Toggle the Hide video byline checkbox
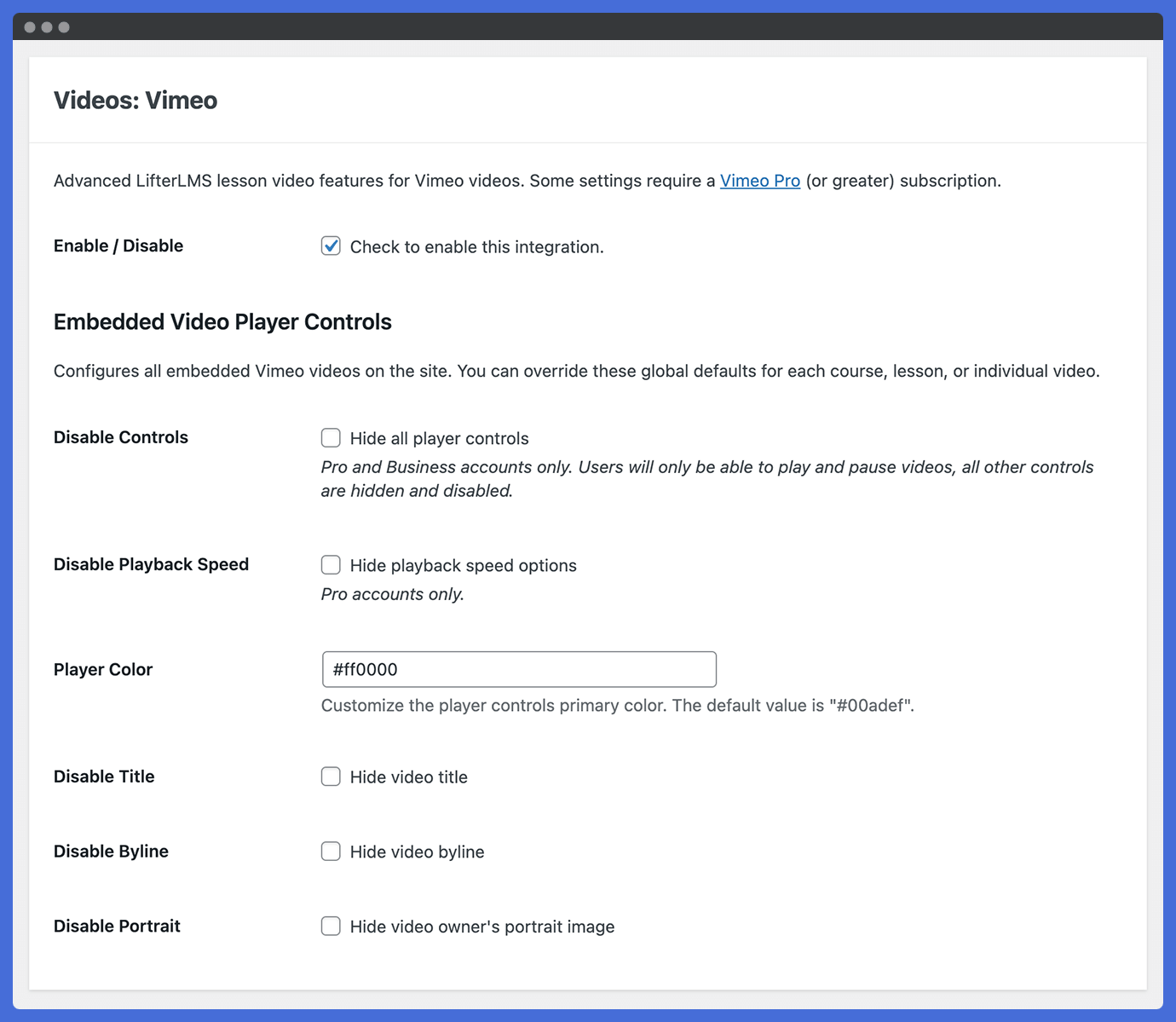This screenshot has height=1022, width=1176. coord(331,852)
